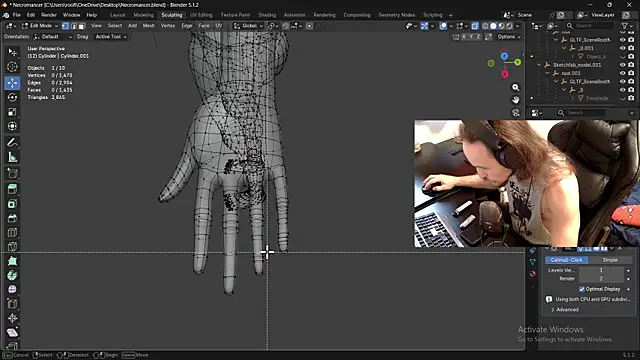The width and height of the screenshot is (640, 360).
Task: Open the Options dropdown
Action: coord(509,37)
